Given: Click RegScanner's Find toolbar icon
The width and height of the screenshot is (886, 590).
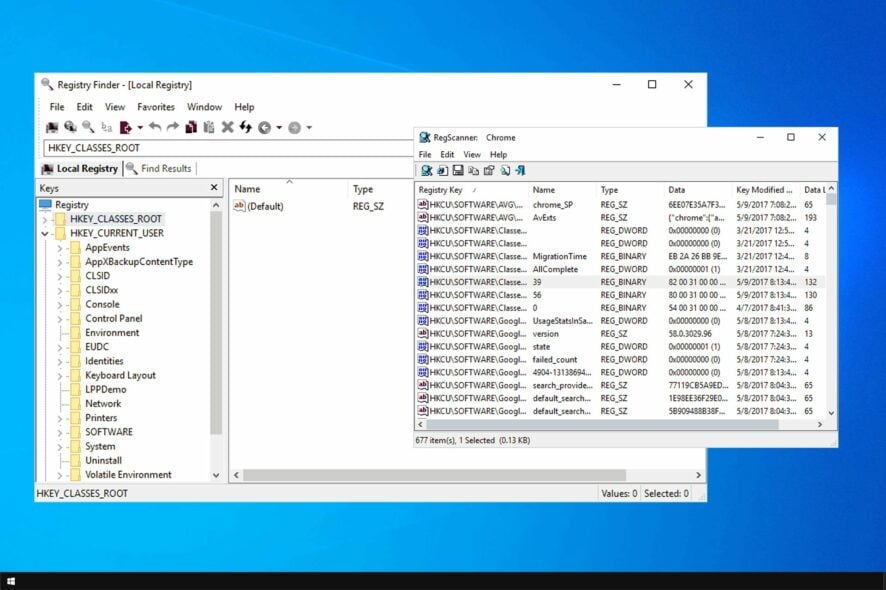Looking at the screenshot, I should pyautogui.click(x=505, y=171).
